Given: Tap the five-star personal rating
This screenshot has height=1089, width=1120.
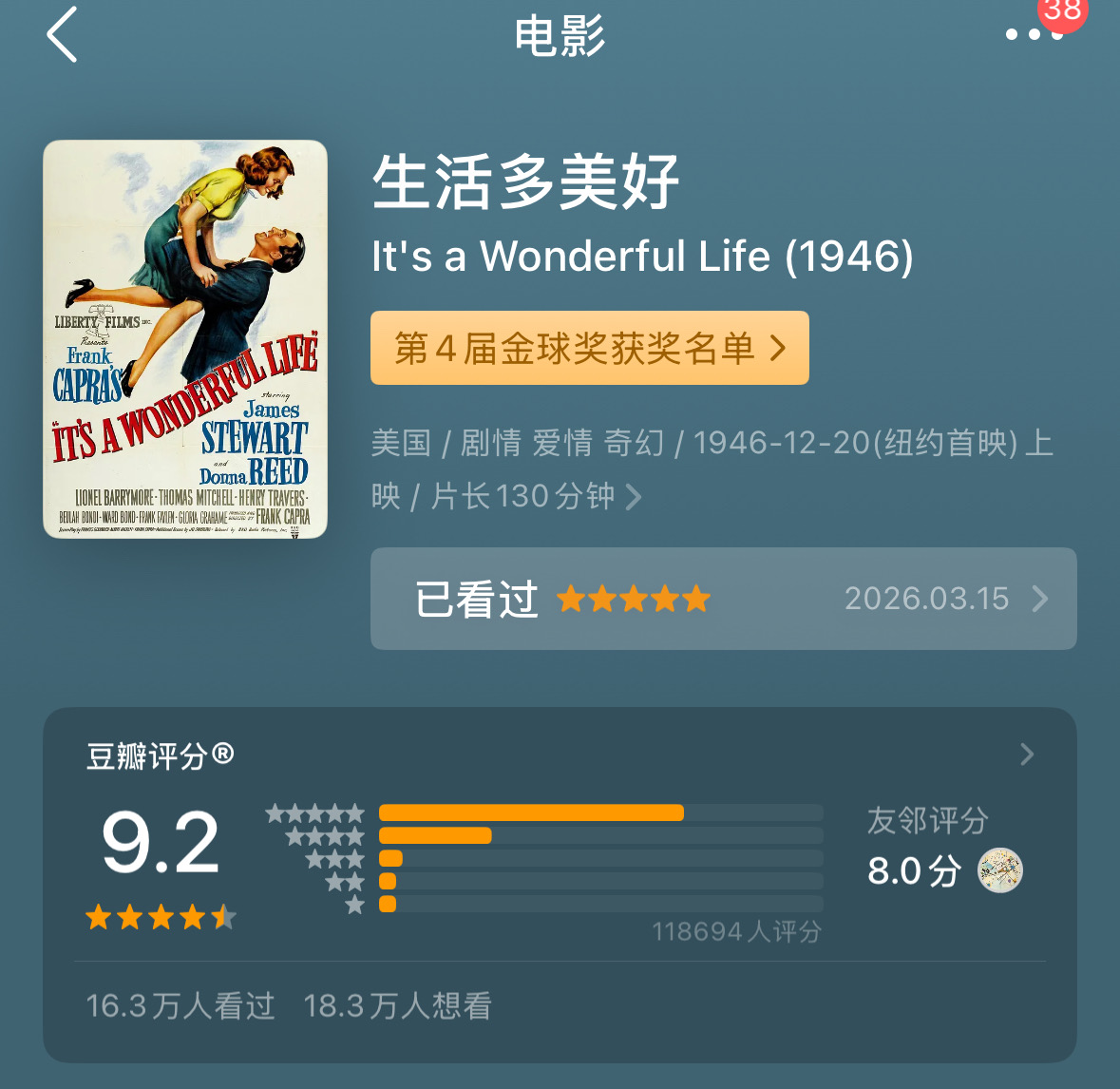Looking at the screenshot, I should (x=634, y=600).
